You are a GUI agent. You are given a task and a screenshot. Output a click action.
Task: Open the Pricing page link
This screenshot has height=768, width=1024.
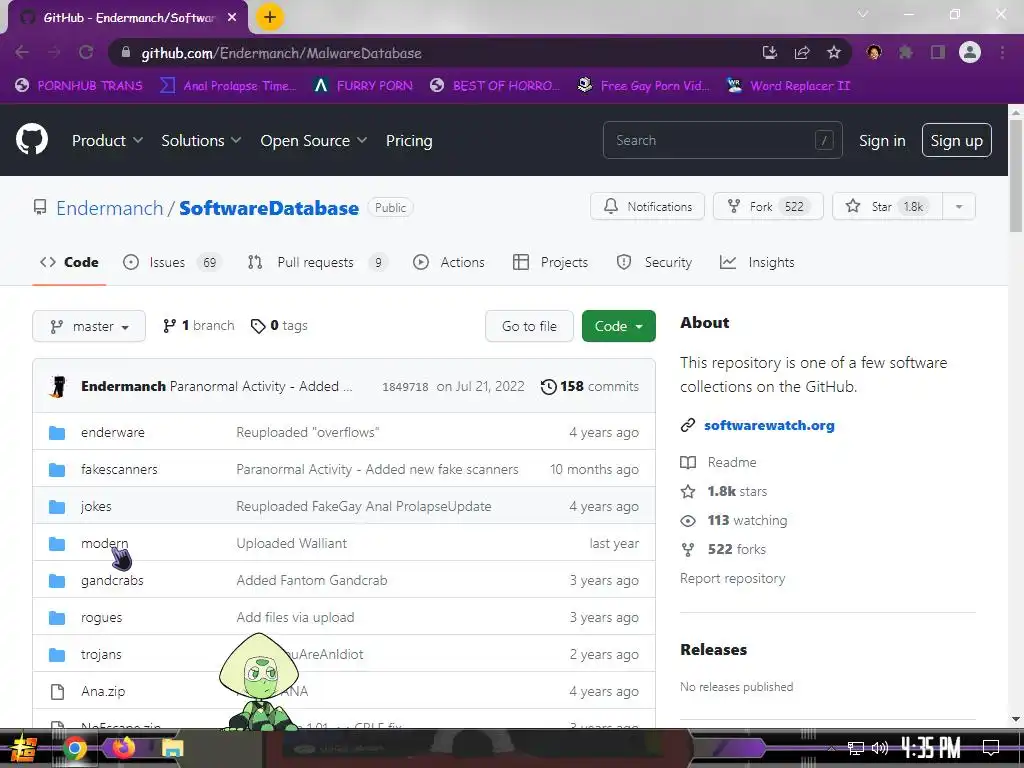pos(409,140)
